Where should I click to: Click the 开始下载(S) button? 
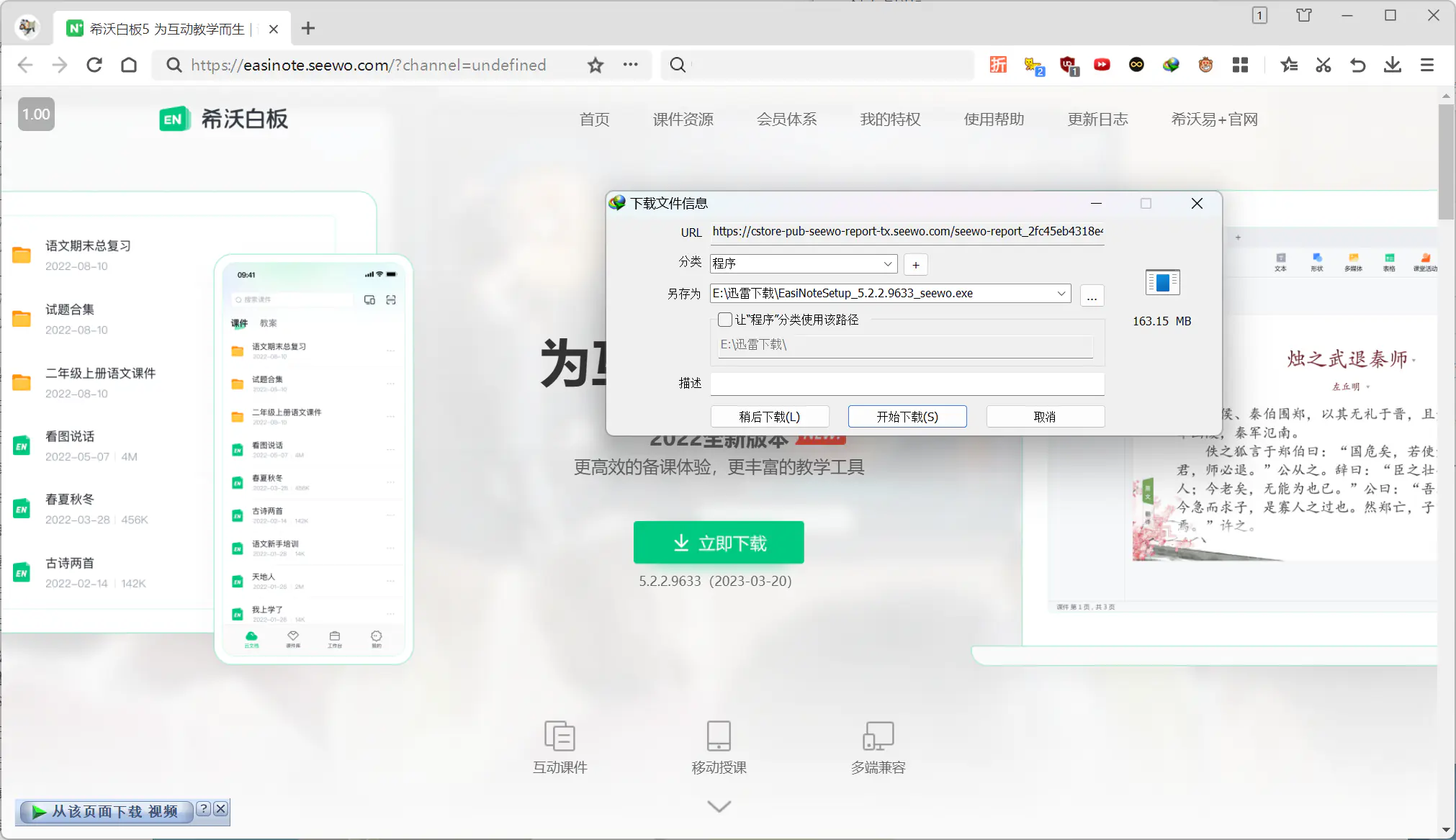pos(907,417)
